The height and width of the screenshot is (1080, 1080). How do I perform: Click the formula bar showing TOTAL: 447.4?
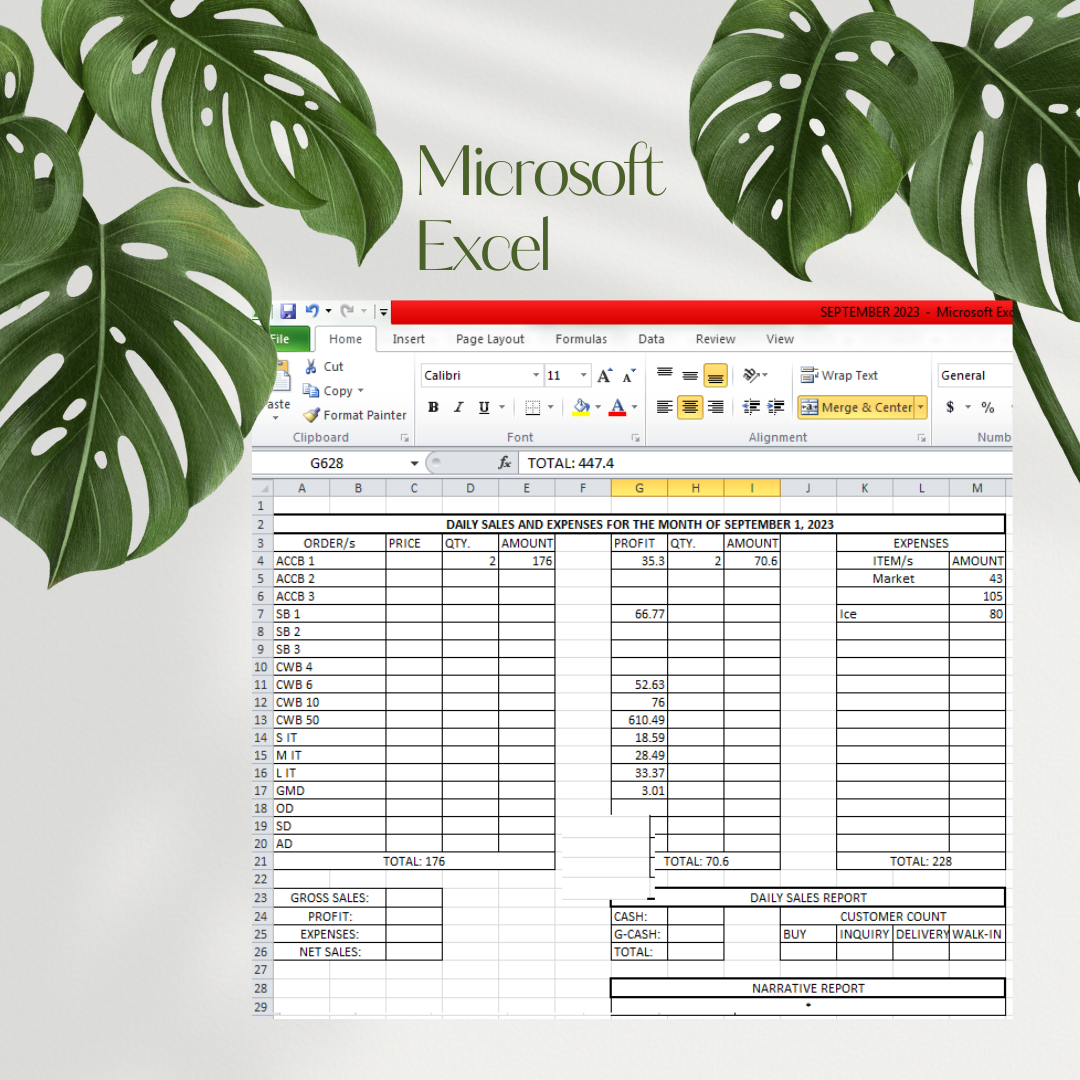765,463
